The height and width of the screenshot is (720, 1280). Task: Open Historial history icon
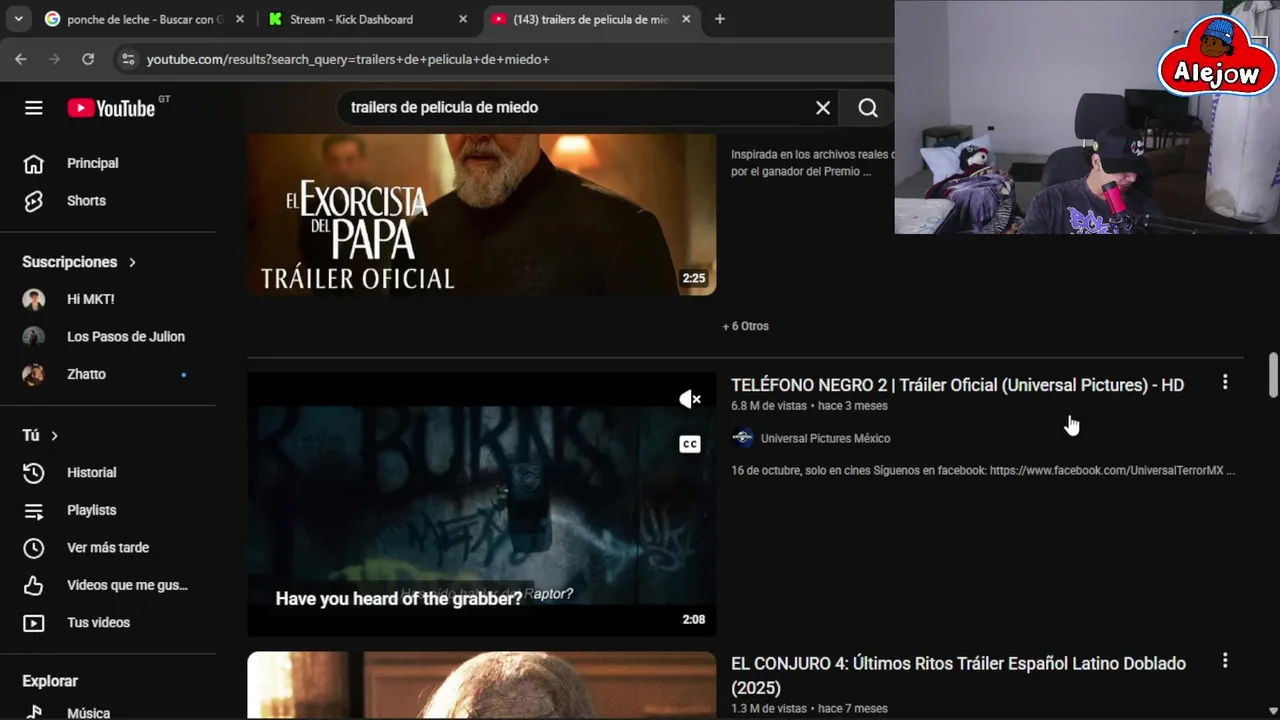(34, 472)
